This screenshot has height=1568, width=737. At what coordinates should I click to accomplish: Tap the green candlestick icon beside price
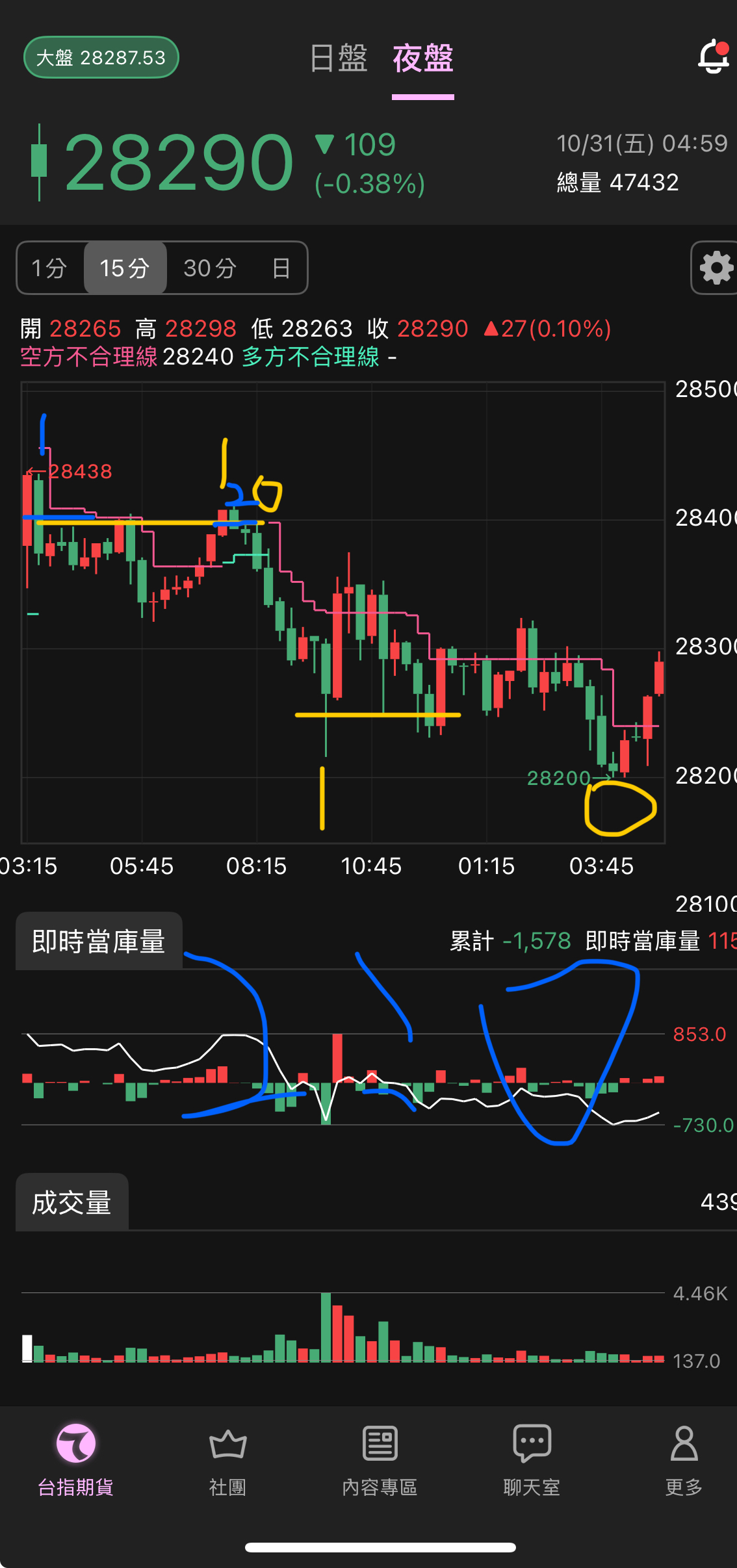[39, 162]
